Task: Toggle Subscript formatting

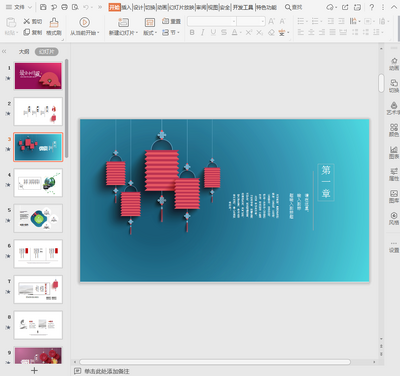Action: (260, 32)
